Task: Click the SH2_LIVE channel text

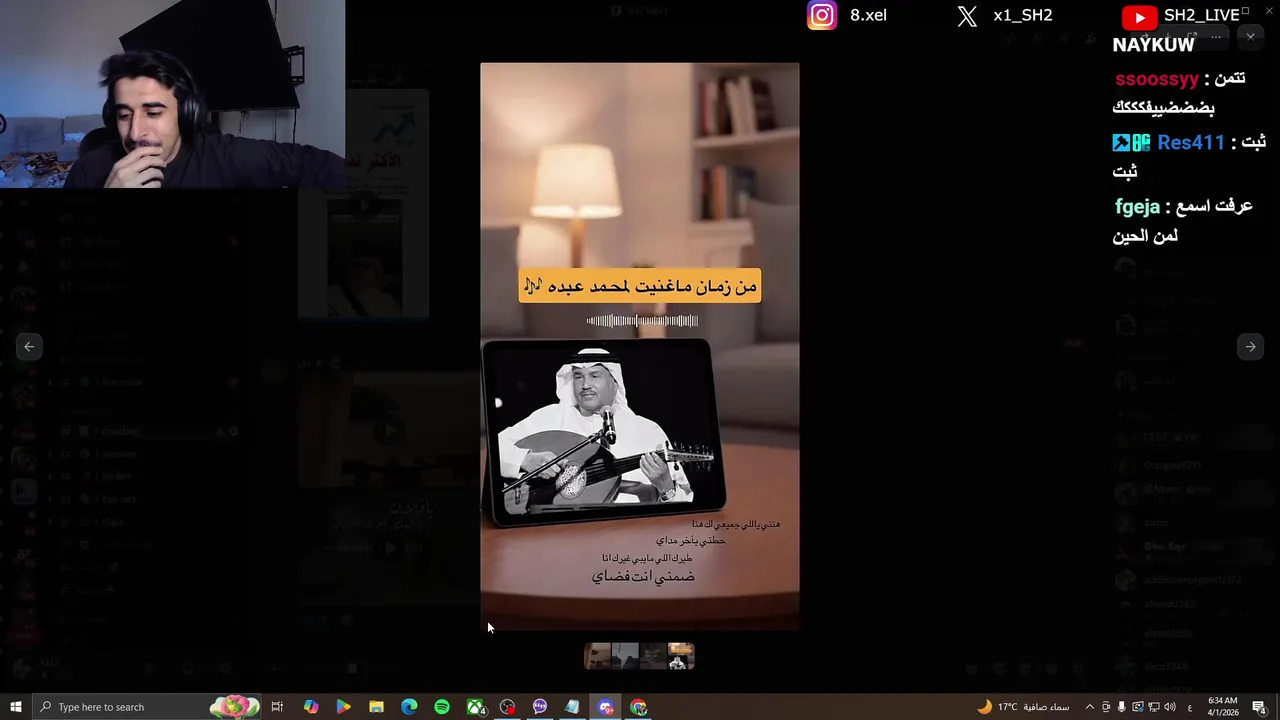Action: point(1201,15)
